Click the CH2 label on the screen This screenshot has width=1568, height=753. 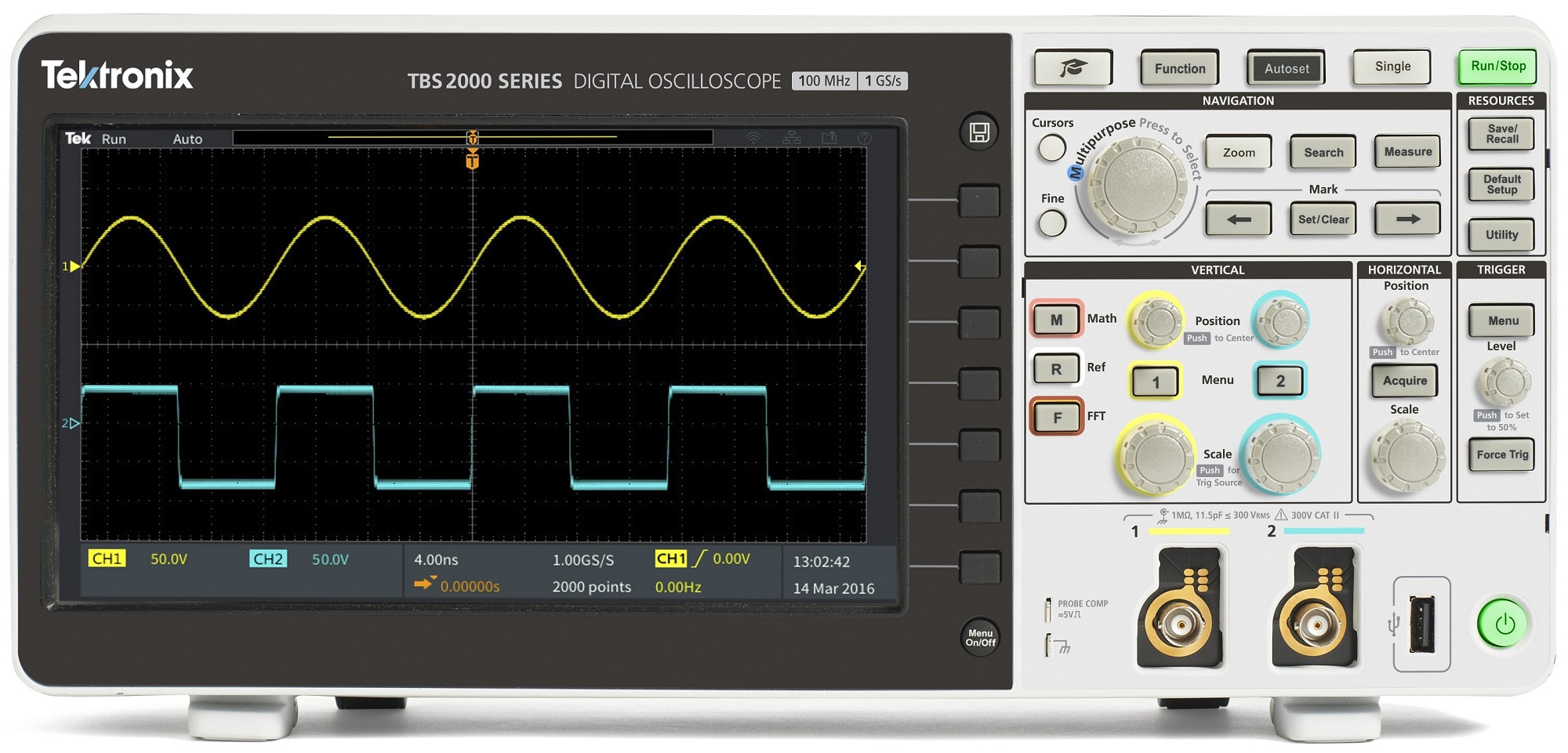(268, 559)
